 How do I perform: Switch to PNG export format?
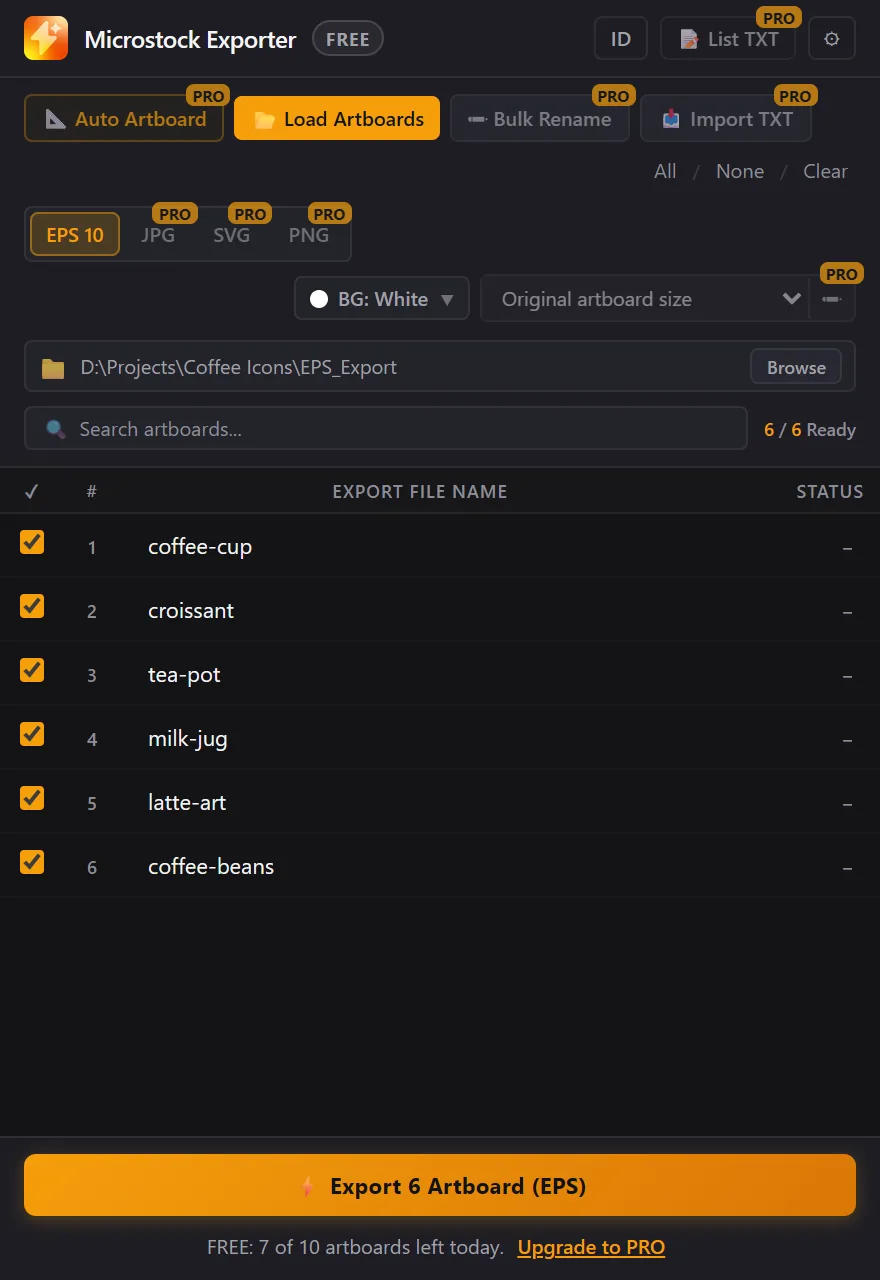coord(309,235)
